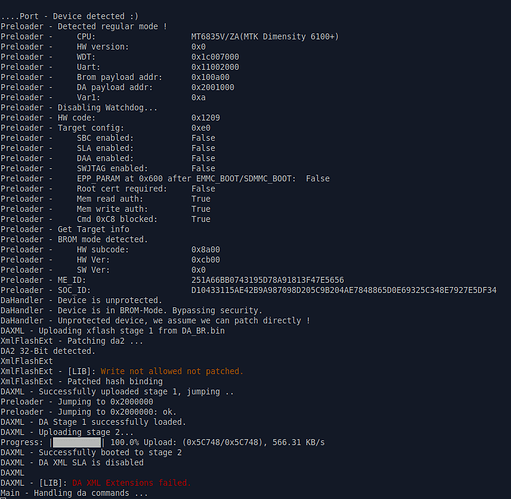Click the 'Cmd 0xC8 blocked:' label

point(117,219)
